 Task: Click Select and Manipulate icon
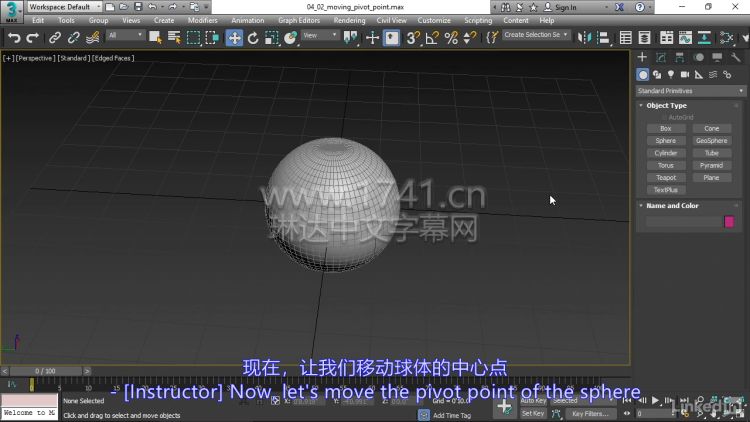pos(372,38)
